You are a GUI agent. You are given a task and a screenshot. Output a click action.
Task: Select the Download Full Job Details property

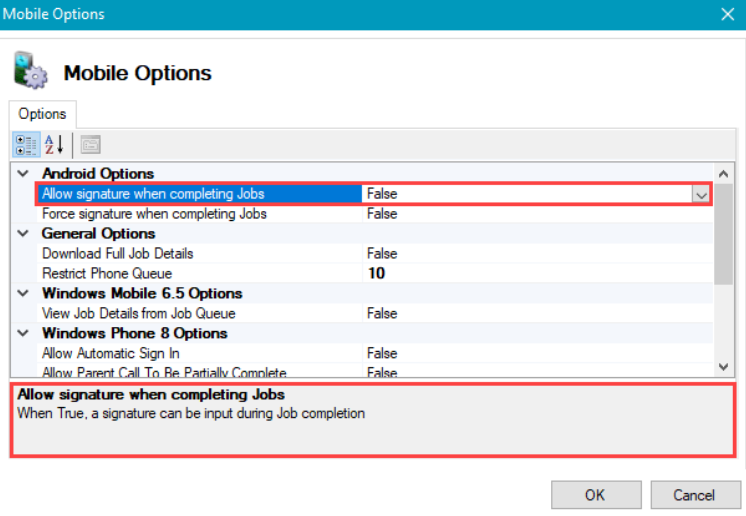click(117, 254)
